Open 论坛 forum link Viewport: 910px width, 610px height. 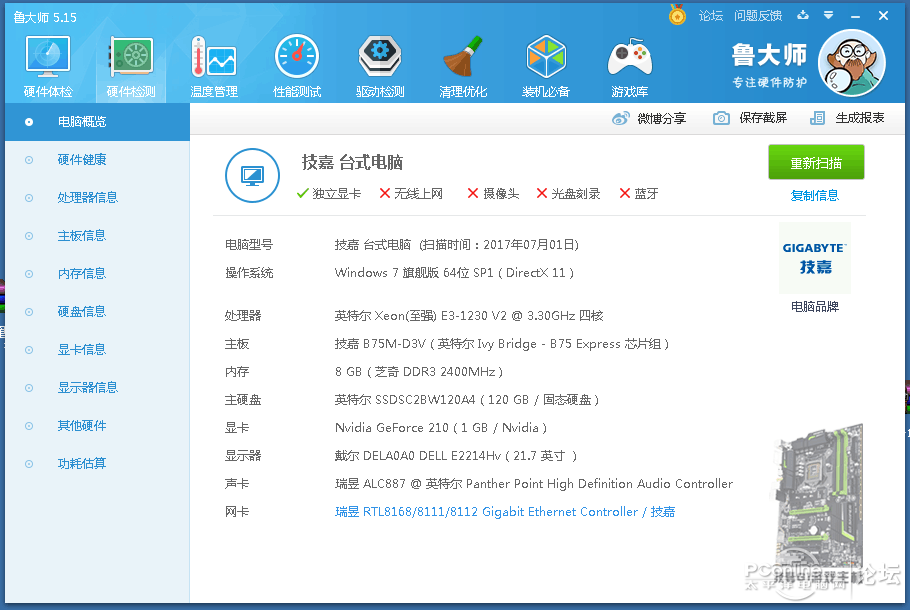coord(710,16)
